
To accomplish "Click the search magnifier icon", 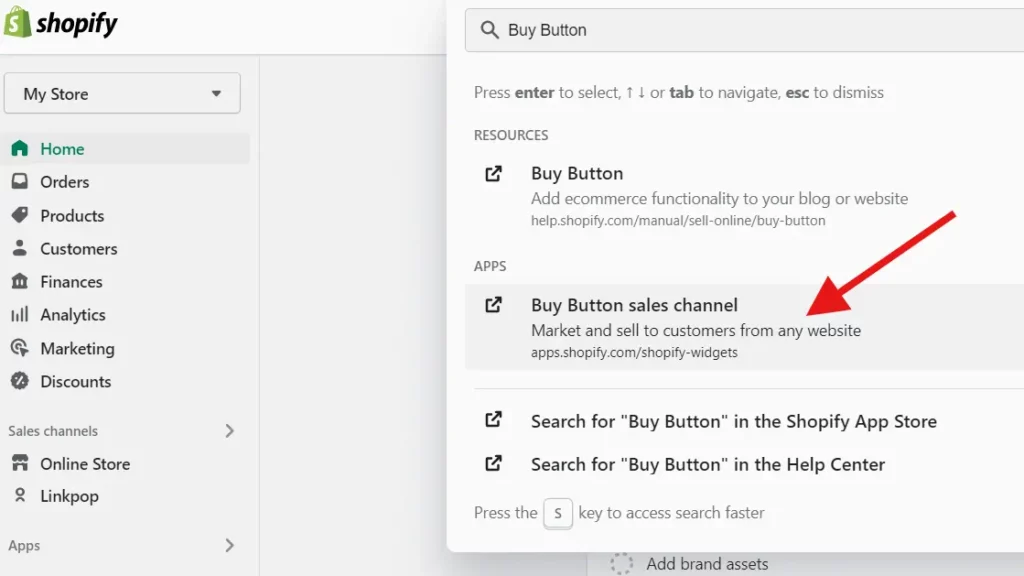I will coord(489,30).
